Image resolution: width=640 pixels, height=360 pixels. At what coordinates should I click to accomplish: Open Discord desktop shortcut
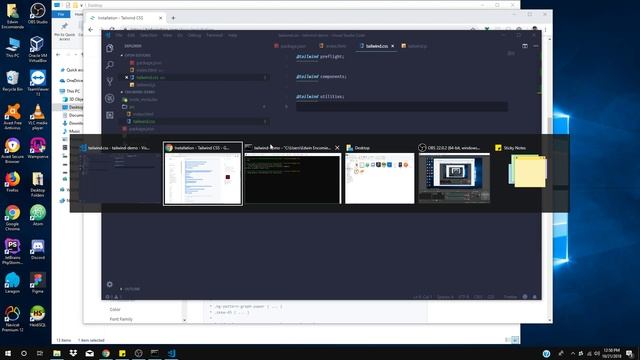[38, 249]
